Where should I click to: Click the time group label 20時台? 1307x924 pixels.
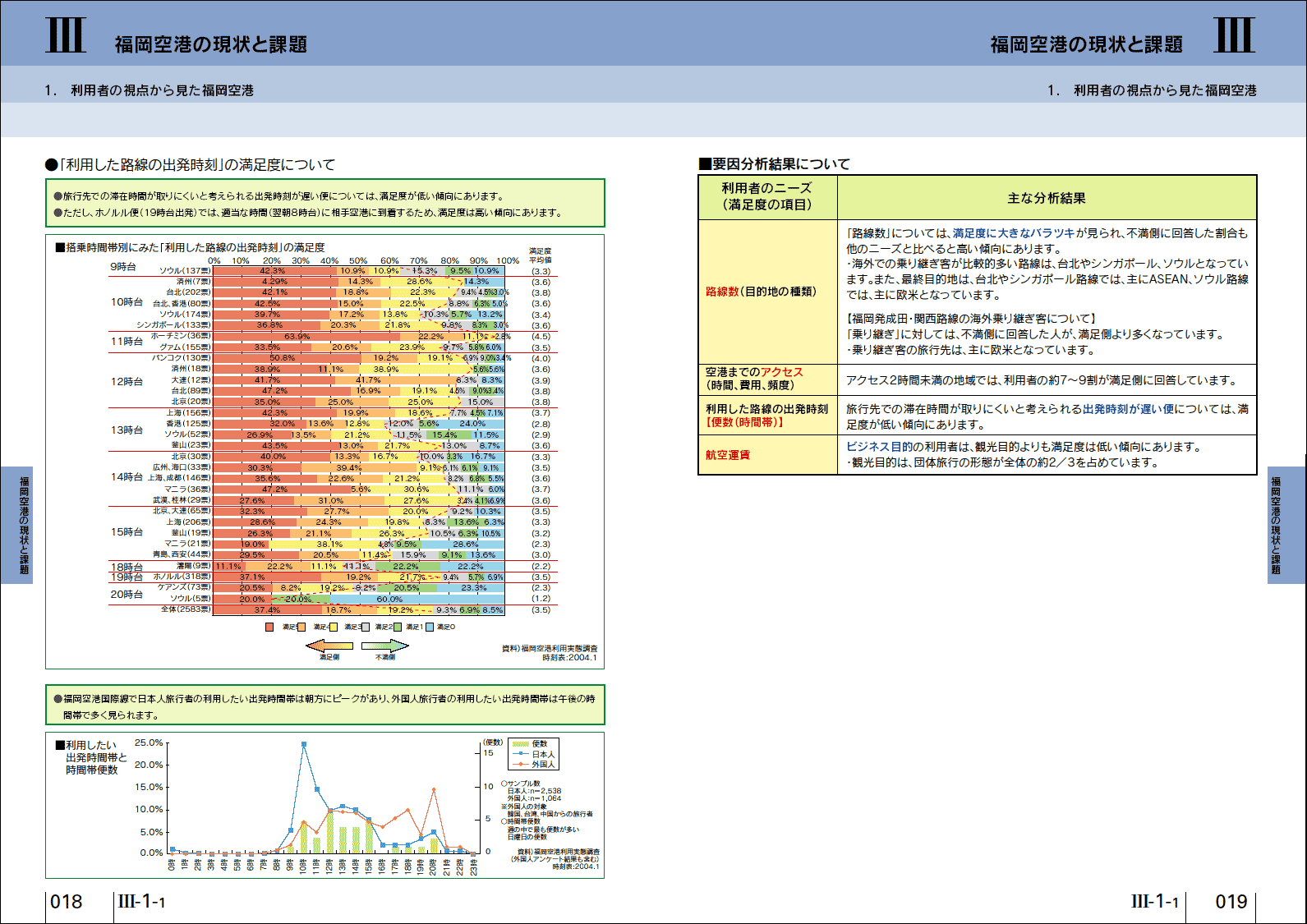pos(127,595)
